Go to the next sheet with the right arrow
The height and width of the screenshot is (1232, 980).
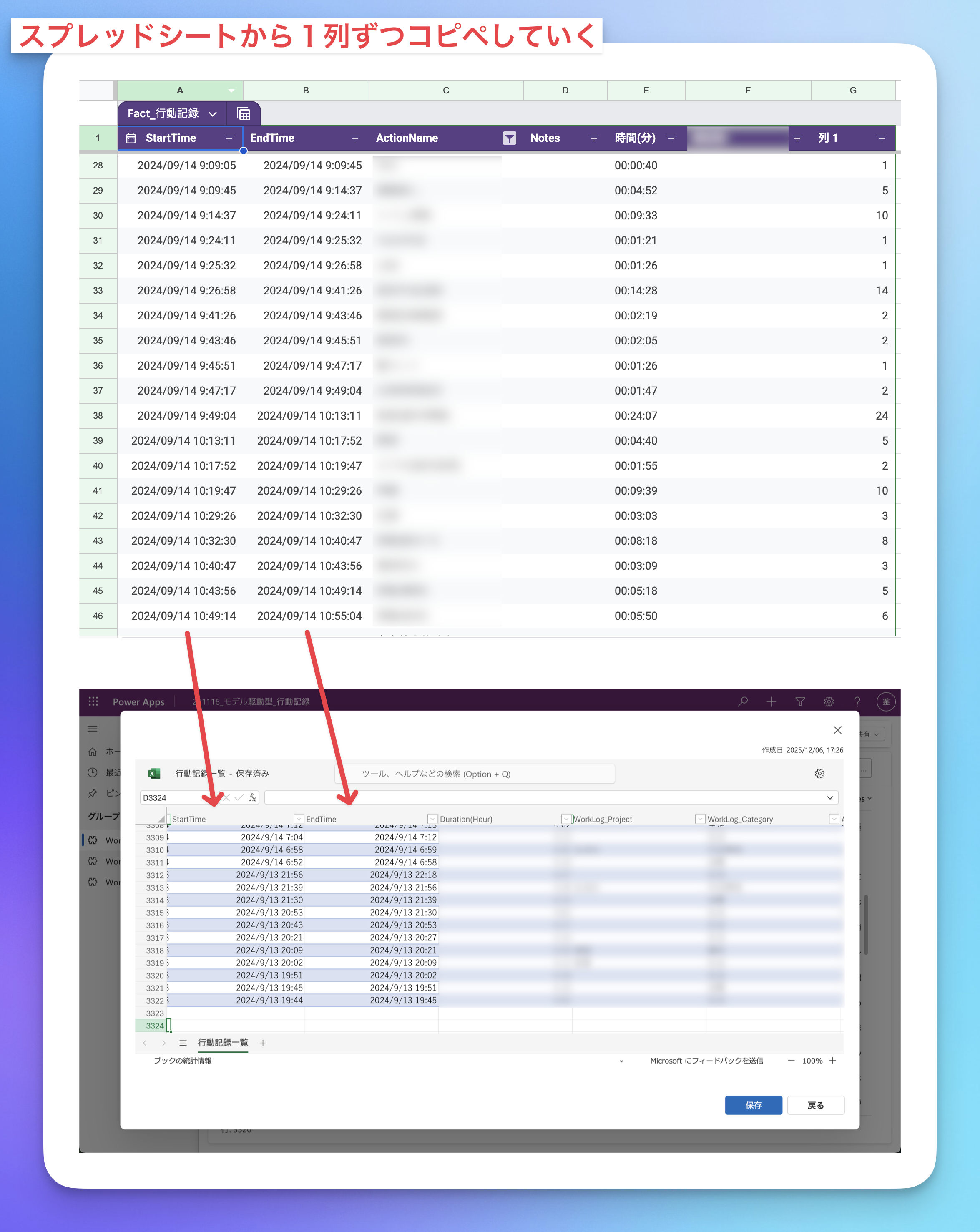click(x=164, y=1043)
